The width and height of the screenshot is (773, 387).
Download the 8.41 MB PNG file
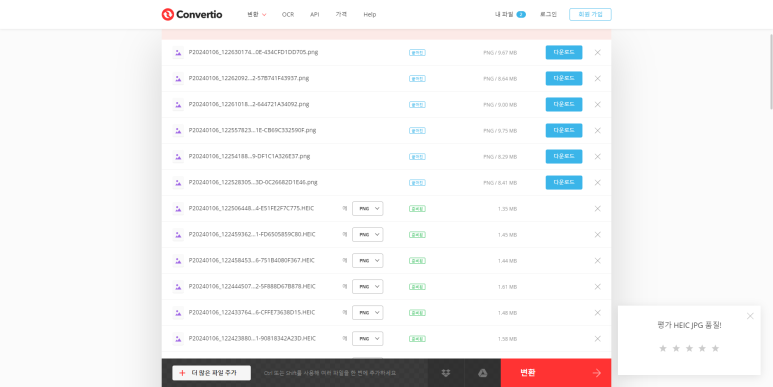563,182
